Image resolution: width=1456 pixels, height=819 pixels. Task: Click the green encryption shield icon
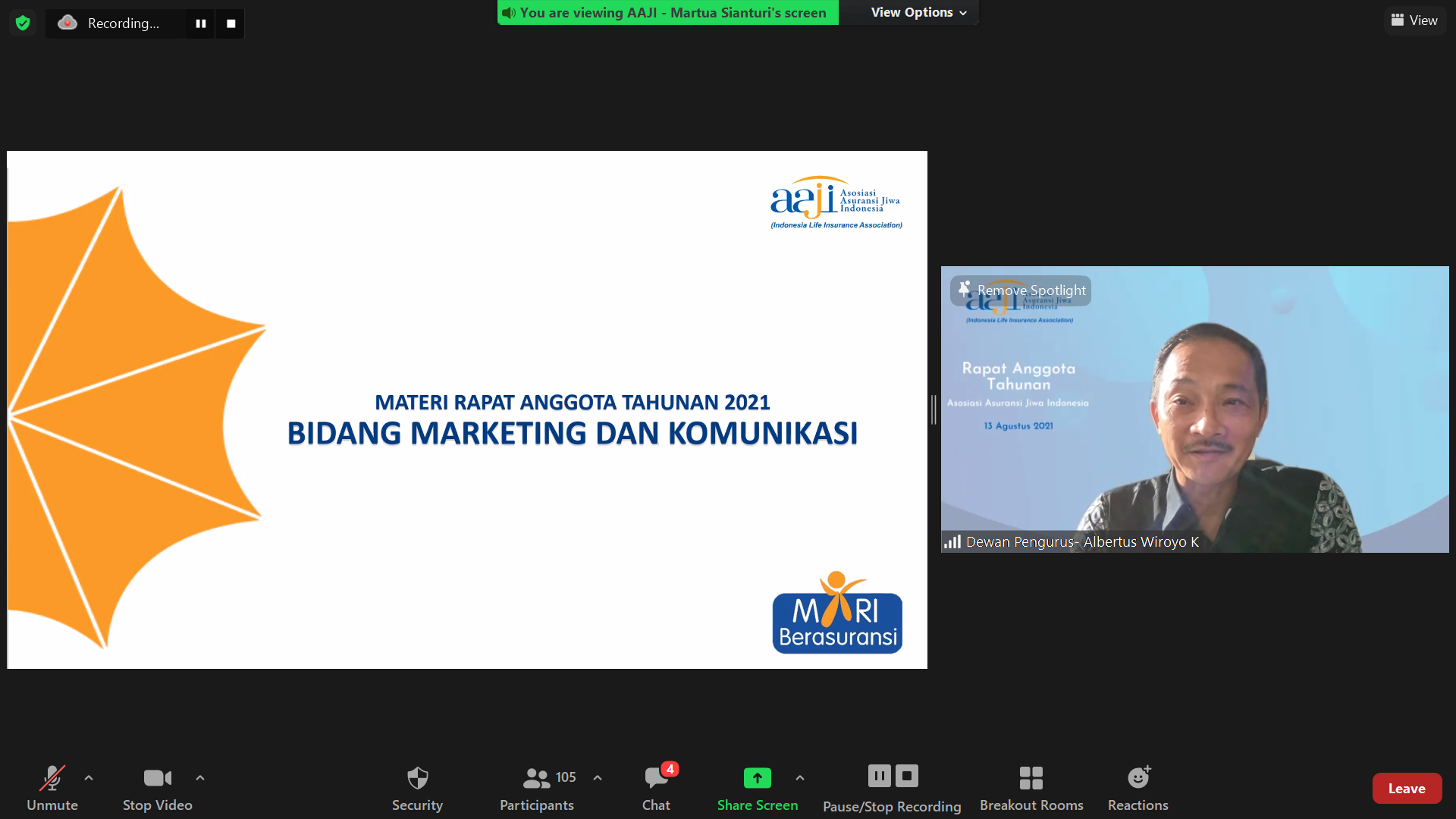coord(23,24)
